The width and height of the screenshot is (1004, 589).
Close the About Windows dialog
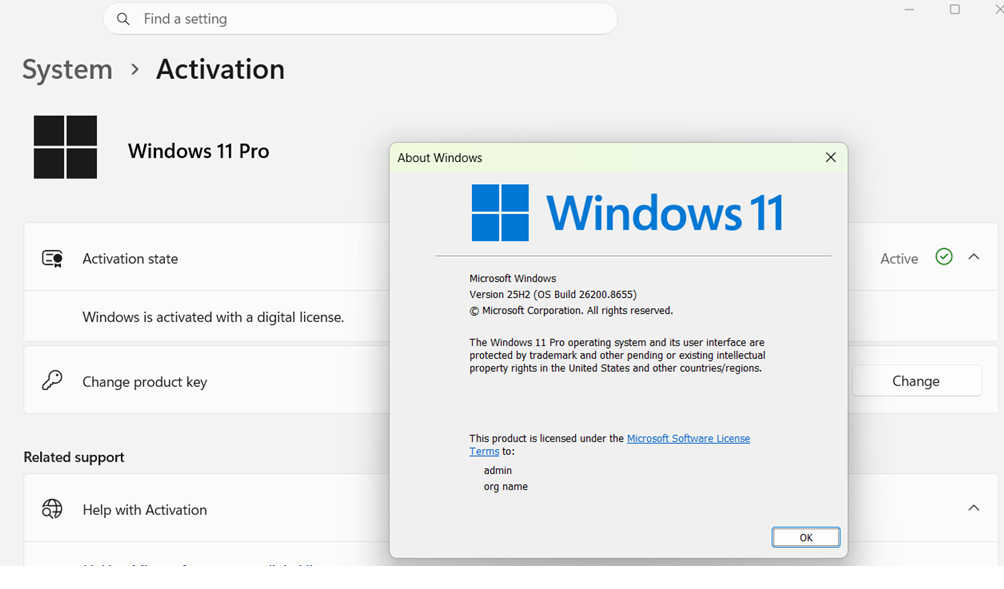pos(830,157)
